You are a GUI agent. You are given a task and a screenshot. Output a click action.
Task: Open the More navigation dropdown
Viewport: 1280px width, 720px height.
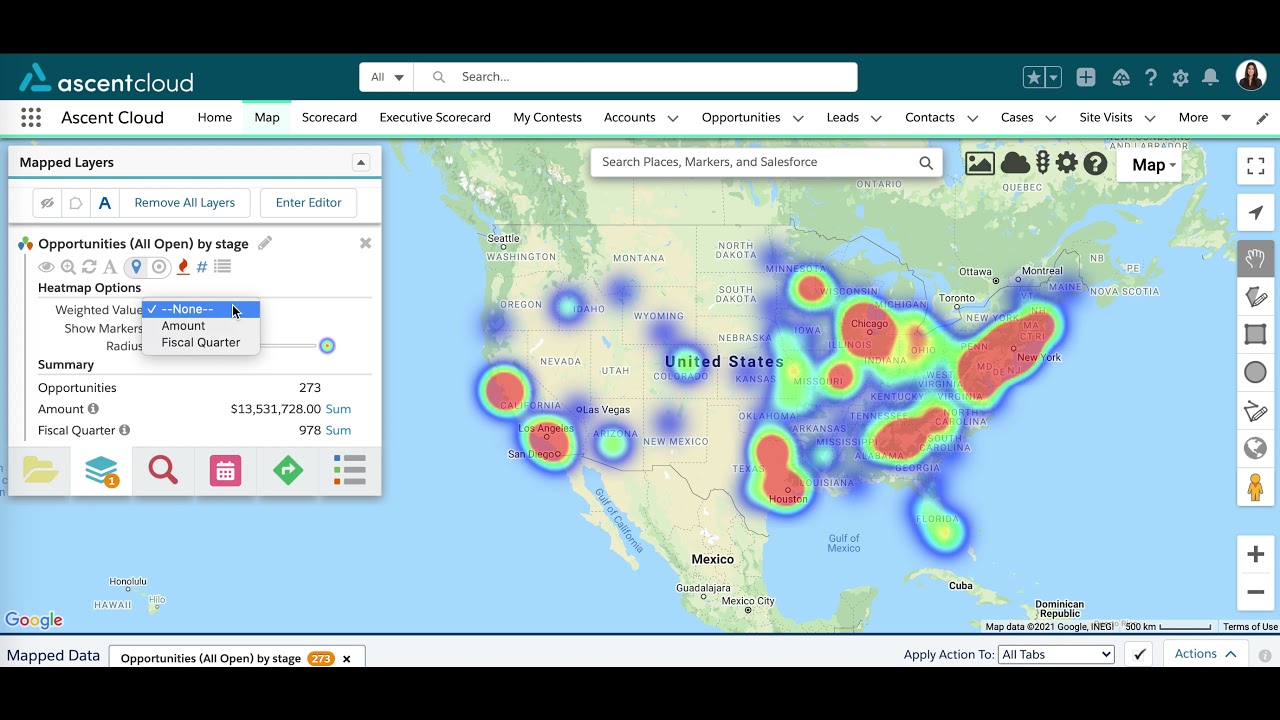pyautogui.click(x=1204, y=118)
